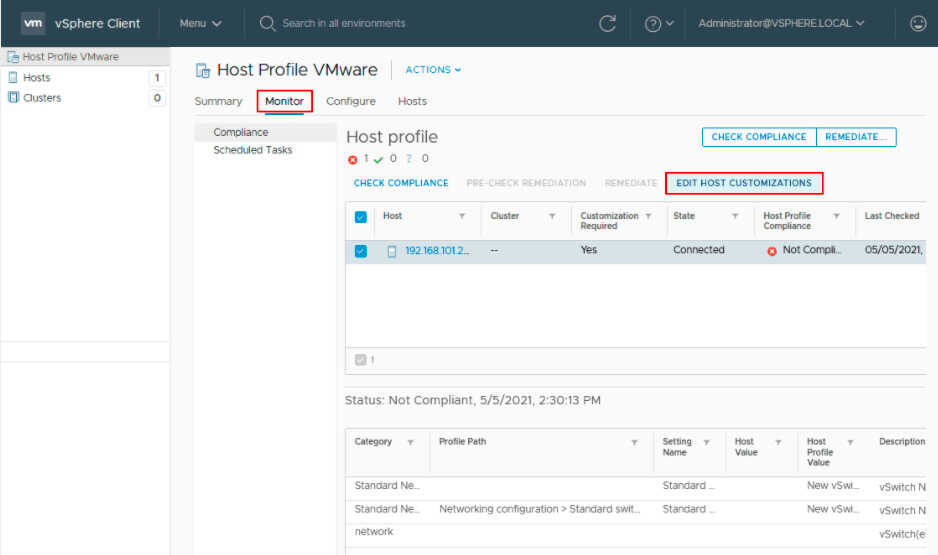Click the unknown status question icon
The height and width of the screenshot is (555, 938).
click(x=409, y=158)
